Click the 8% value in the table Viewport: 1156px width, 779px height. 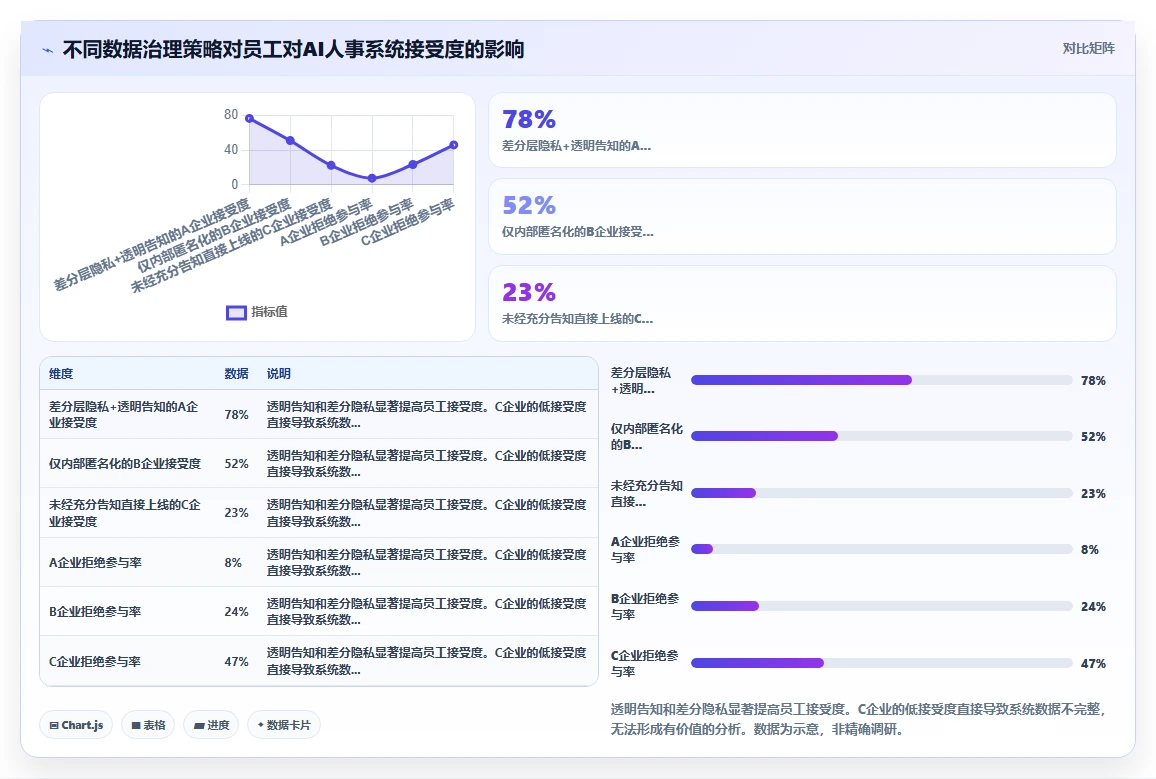pyautogui.click(x=233, y=562)
